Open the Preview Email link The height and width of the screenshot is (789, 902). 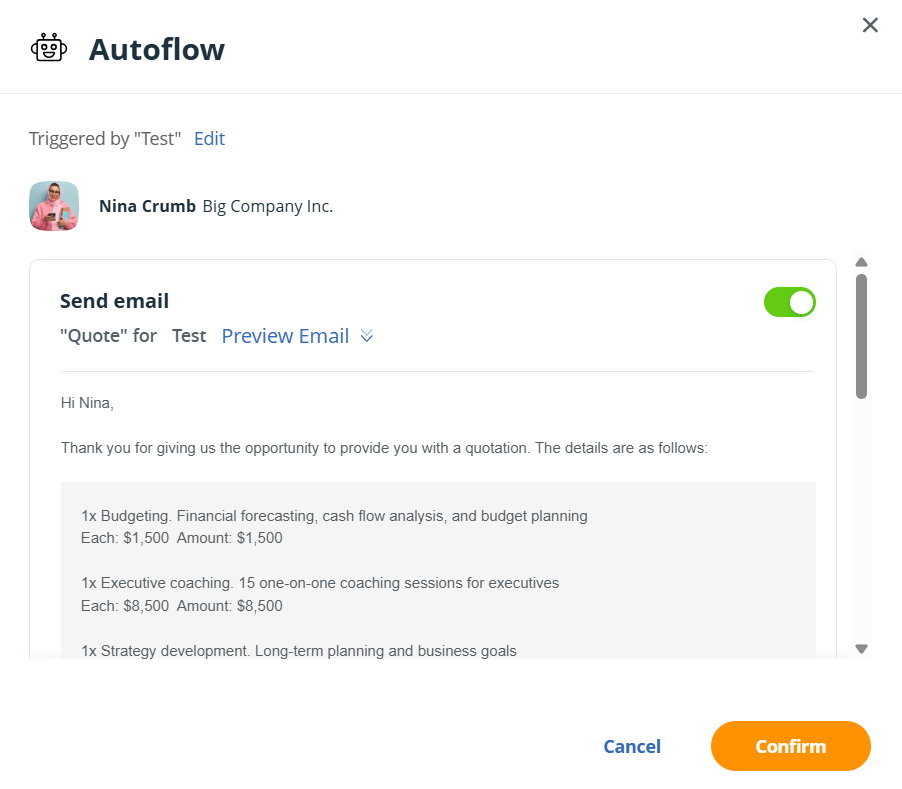(285, 336)
